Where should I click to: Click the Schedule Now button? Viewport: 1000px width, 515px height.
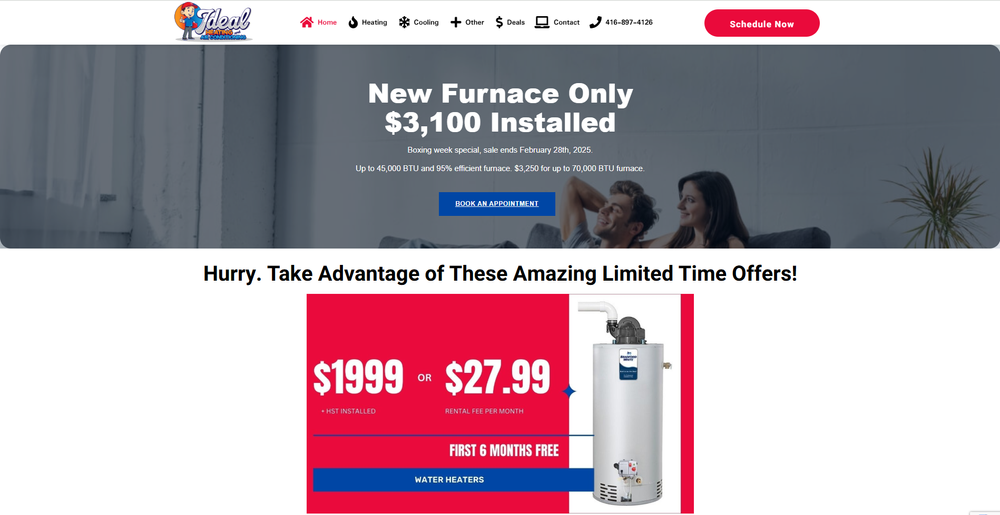pos(761,24)
